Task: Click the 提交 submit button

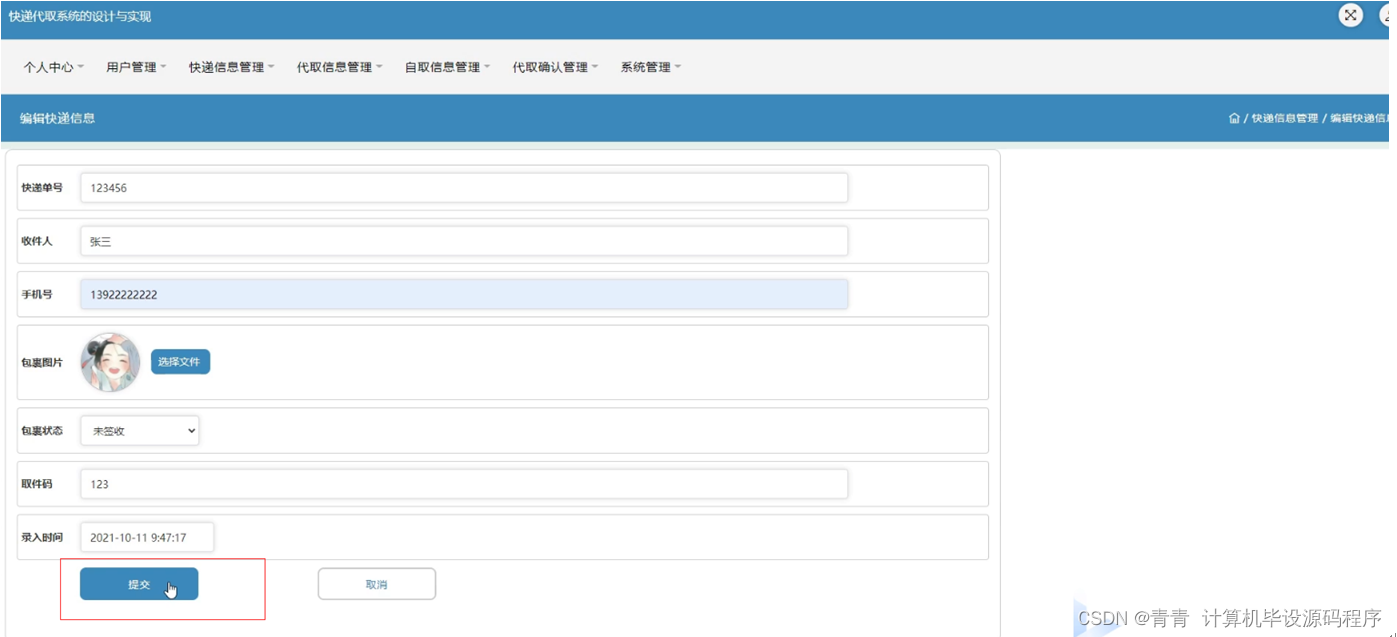Action: tap(137, 583)
